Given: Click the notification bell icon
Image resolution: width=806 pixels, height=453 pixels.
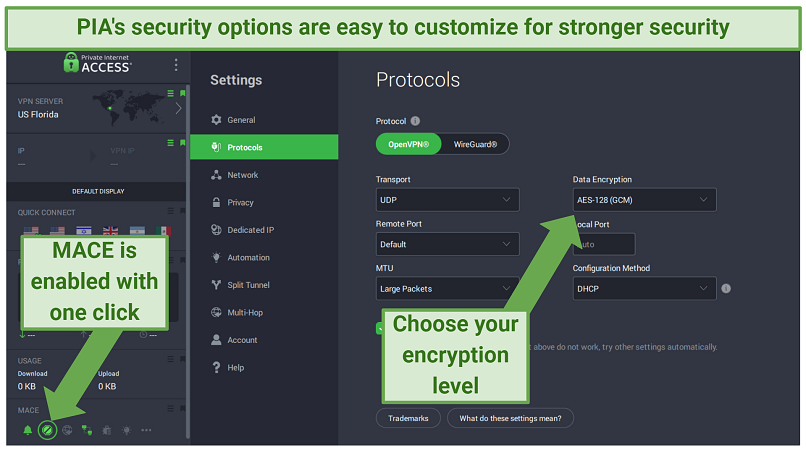Looking at the screenshot, I should [27, 430].
